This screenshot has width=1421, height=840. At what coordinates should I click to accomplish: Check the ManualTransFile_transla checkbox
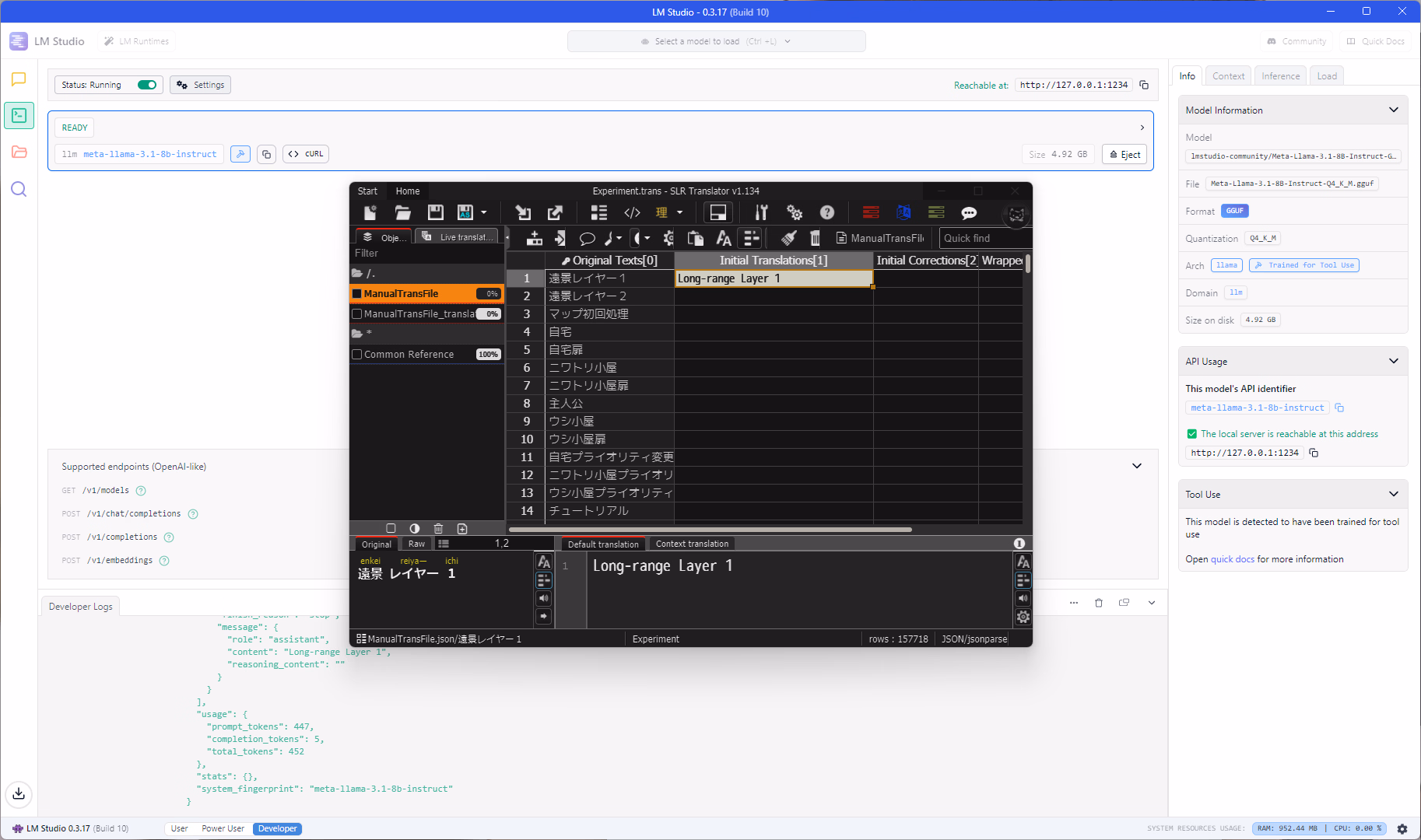point(357,313)
